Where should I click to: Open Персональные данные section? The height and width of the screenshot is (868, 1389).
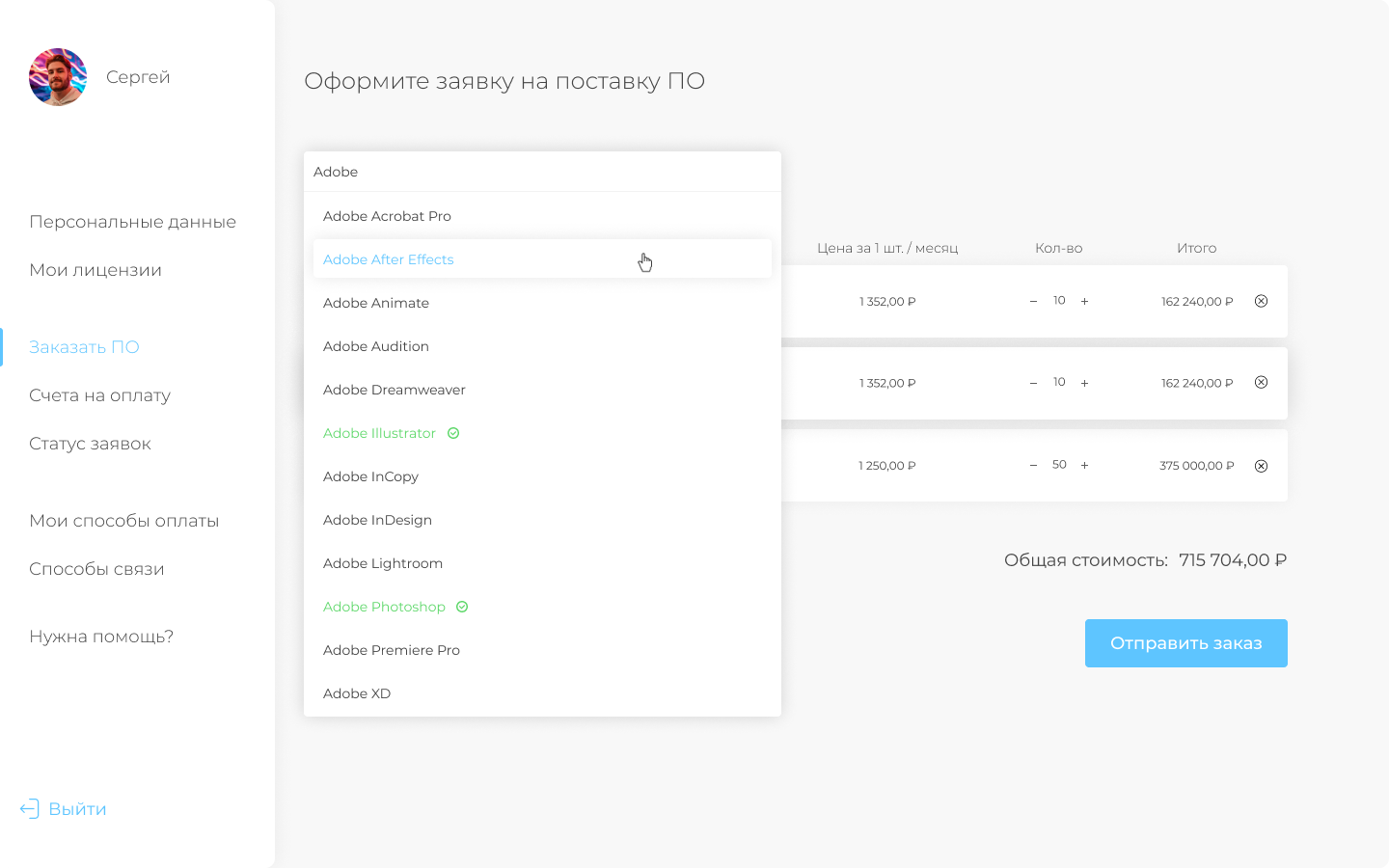[132, 222]
